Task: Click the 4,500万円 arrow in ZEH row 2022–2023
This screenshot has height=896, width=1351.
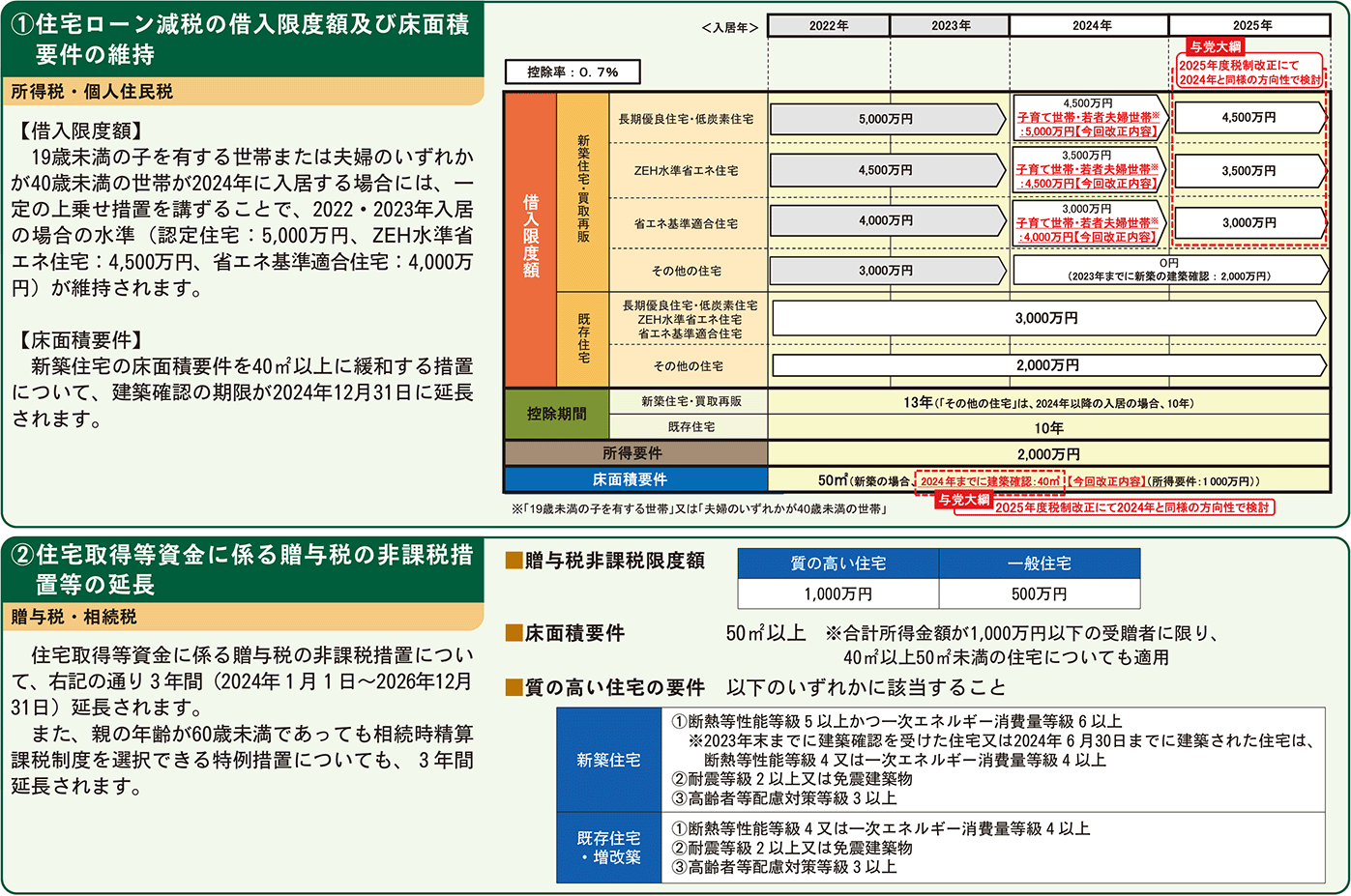Action: click(888, 170)
